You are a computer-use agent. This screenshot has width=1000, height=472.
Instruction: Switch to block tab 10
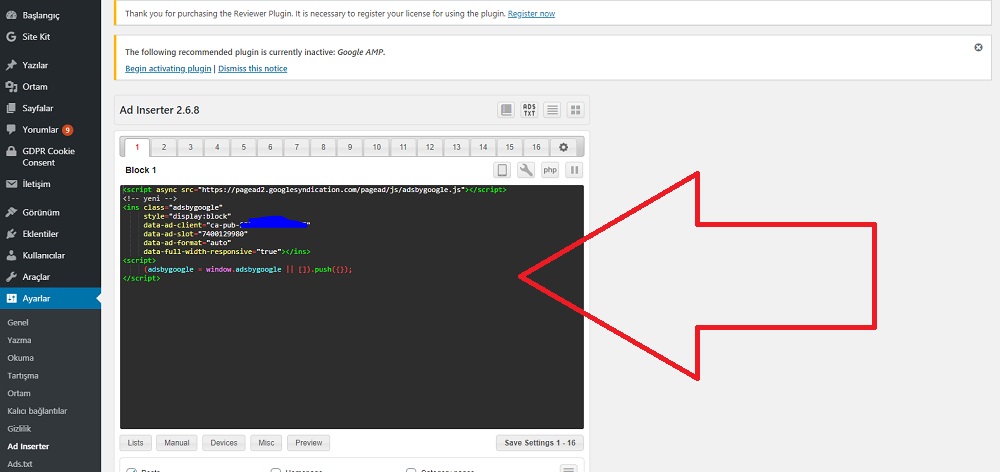tap(377, 147)
